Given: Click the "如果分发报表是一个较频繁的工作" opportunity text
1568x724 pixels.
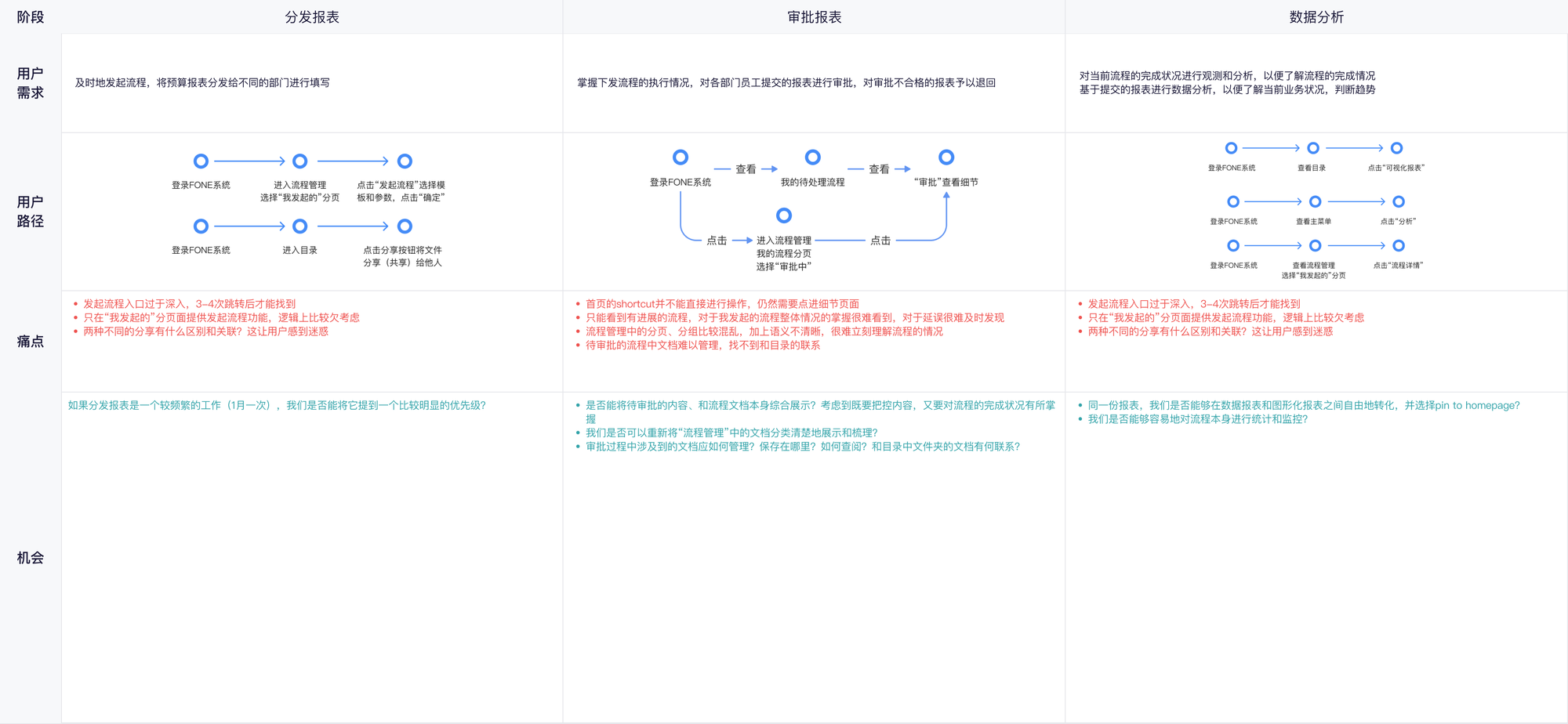Looking at the screenshot, I should (x=277, y=406).
